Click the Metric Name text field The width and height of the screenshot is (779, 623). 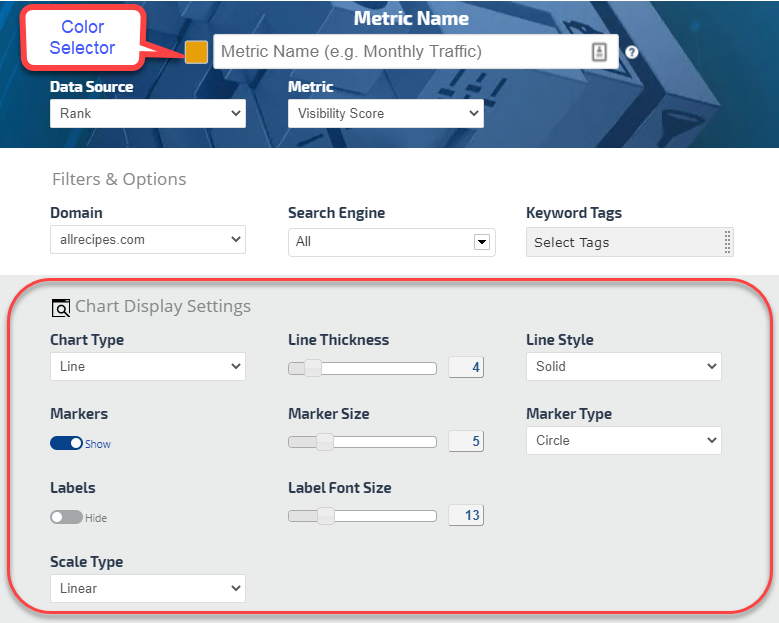(400, 52)
